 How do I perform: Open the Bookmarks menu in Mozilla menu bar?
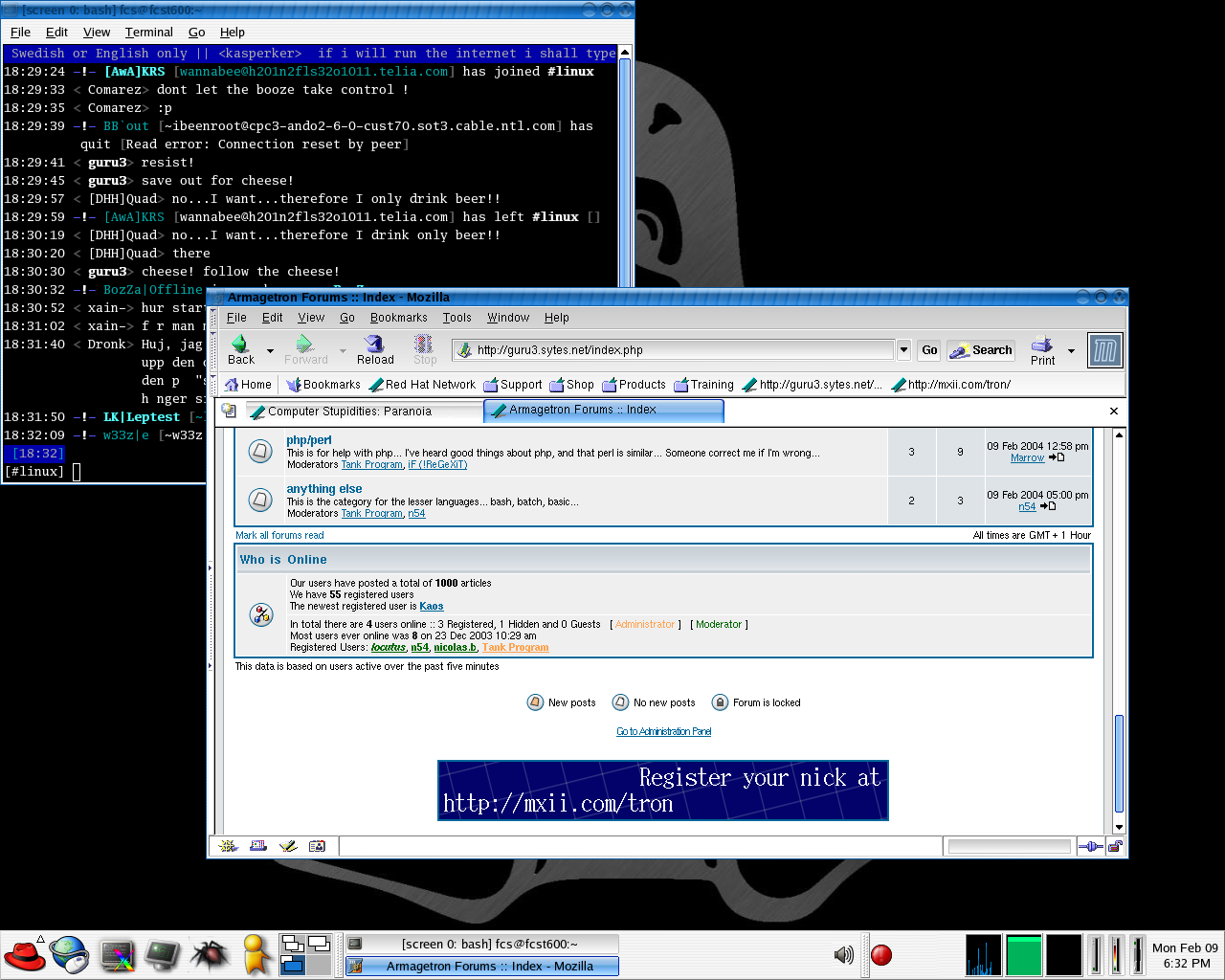click(x=398, y=318)
